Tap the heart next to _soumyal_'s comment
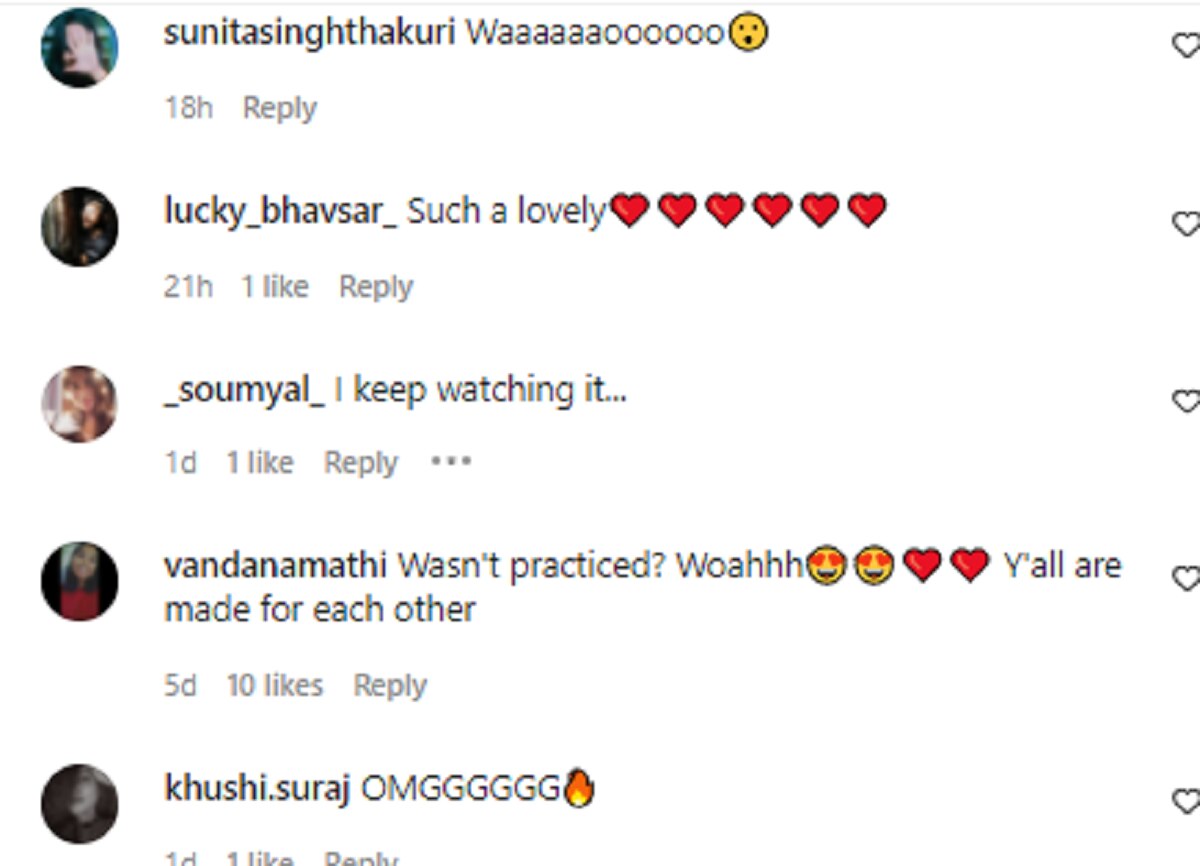The image size is (1200, 866). point(1187,401)
